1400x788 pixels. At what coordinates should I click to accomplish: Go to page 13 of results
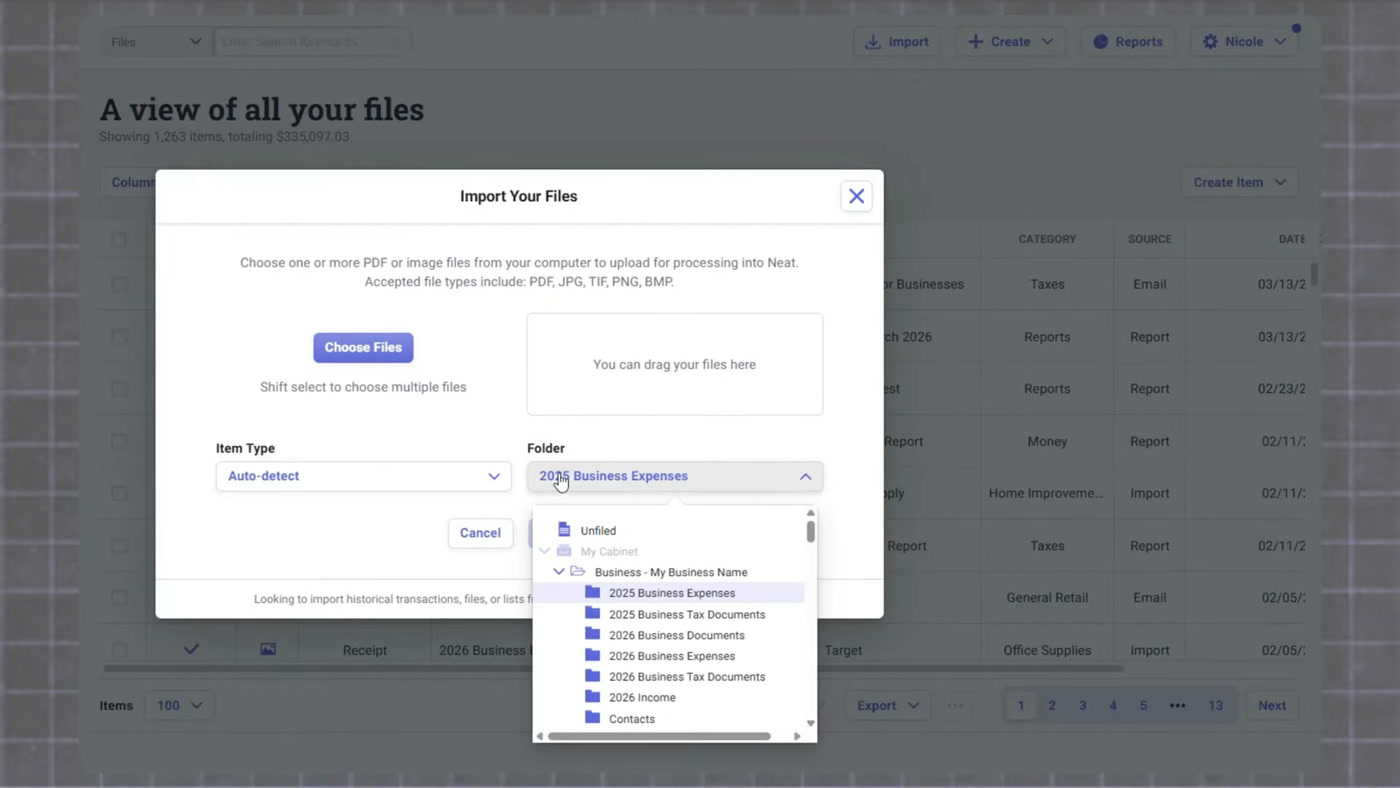(x=1215, y=705)
